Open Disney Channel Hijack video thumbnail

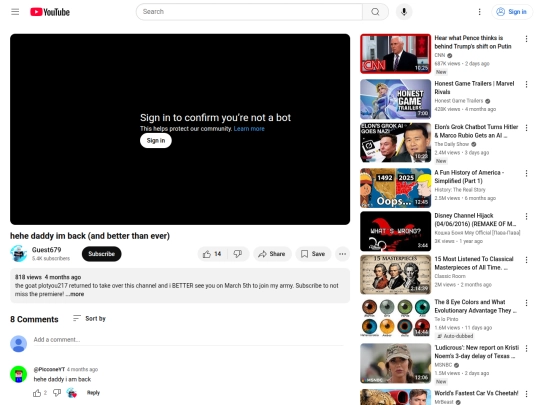click(395, 231)
